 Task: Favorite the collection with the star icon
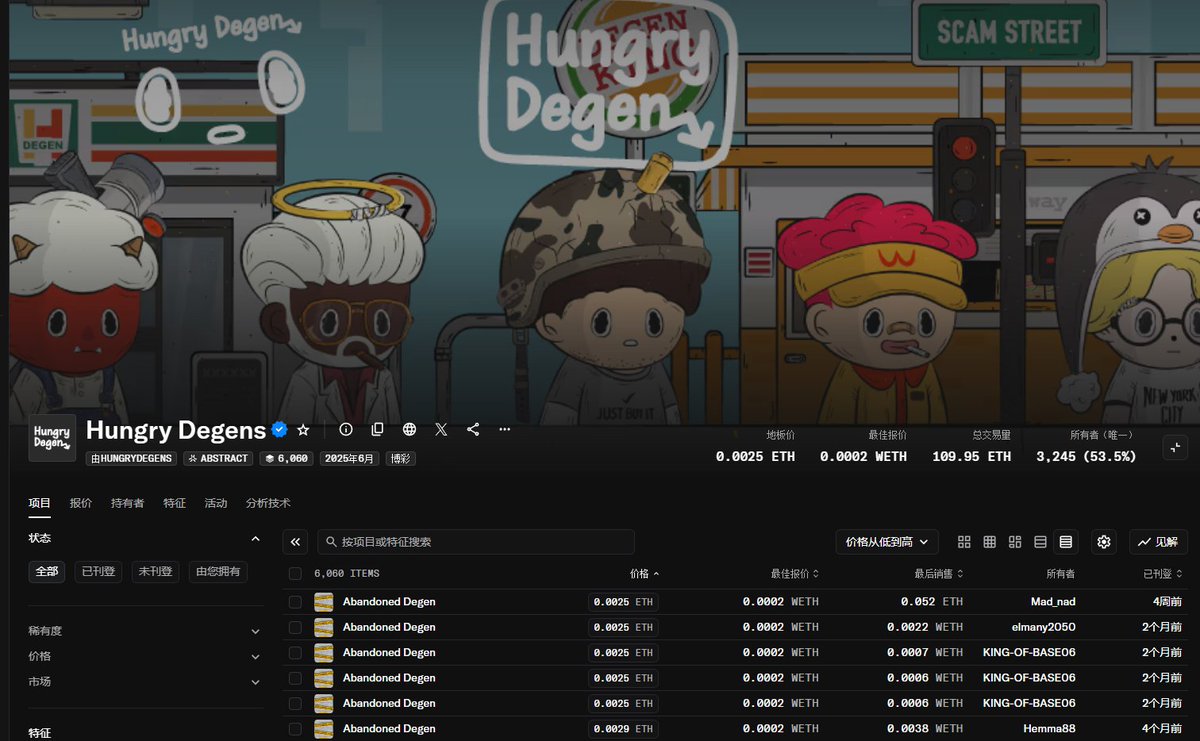click(303, 429)
